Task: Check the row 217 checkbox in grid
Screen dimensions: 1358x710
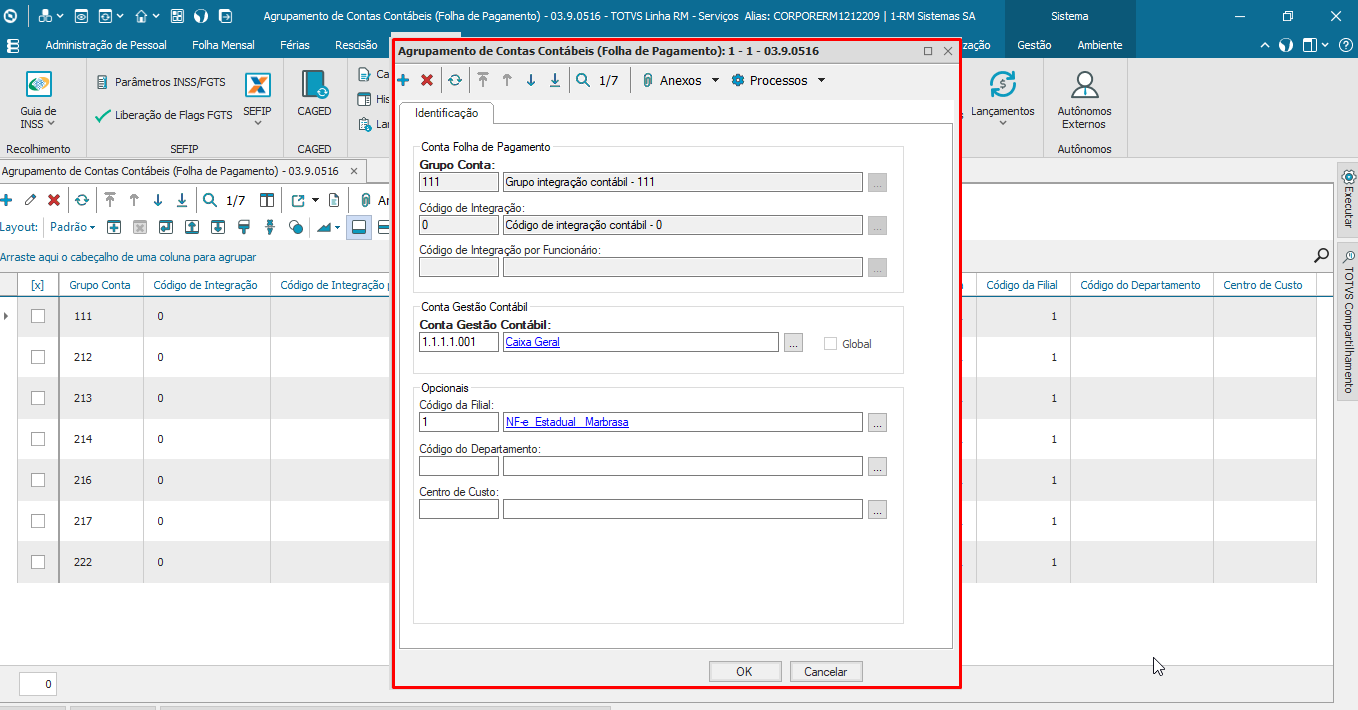Action: point(38,521)
